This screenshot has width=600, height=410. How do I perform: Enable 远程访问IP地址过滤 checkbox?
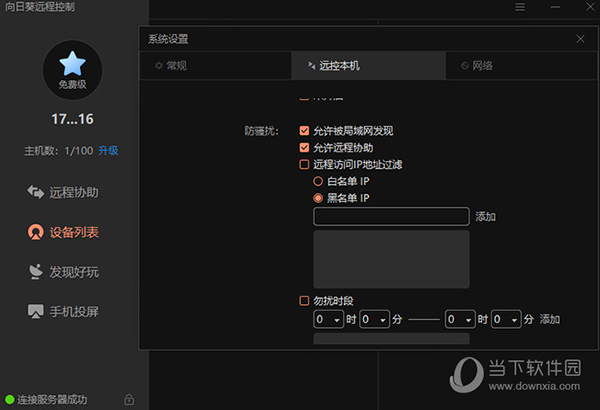[304, 165]
